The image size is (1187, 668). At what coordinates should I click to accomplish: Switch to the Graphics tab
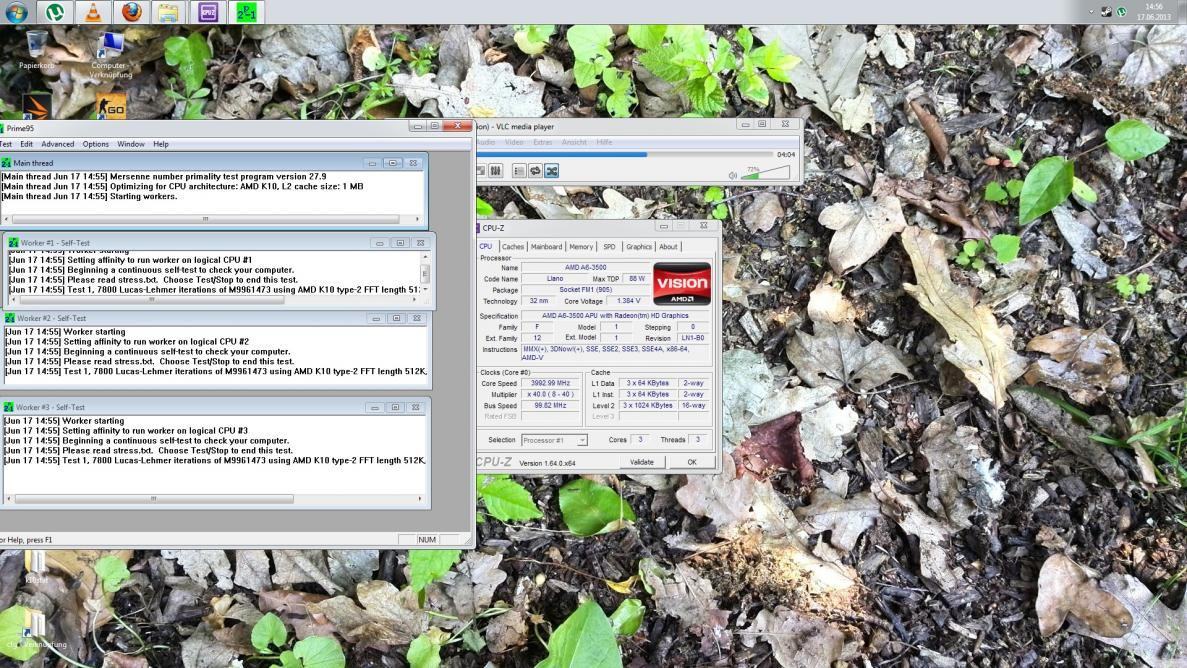click(x=639, y=247)
